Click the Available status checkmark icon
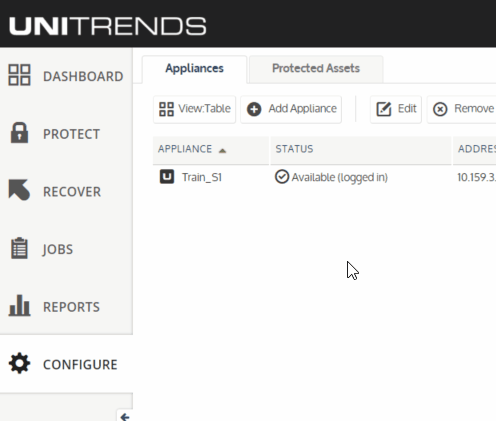496x421 pixels. pyautogui.click(x=282, y=177)
